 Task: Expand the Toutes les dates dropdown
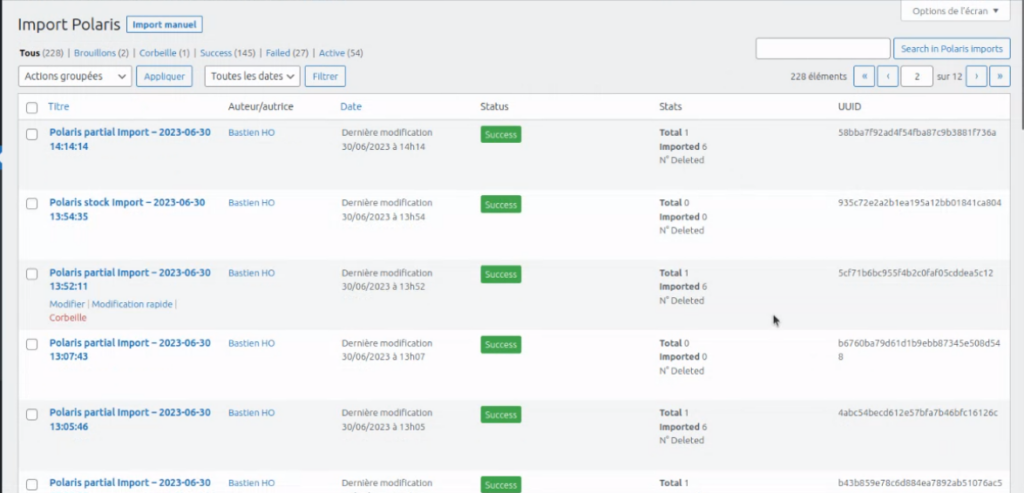click(x=252, y=76)
